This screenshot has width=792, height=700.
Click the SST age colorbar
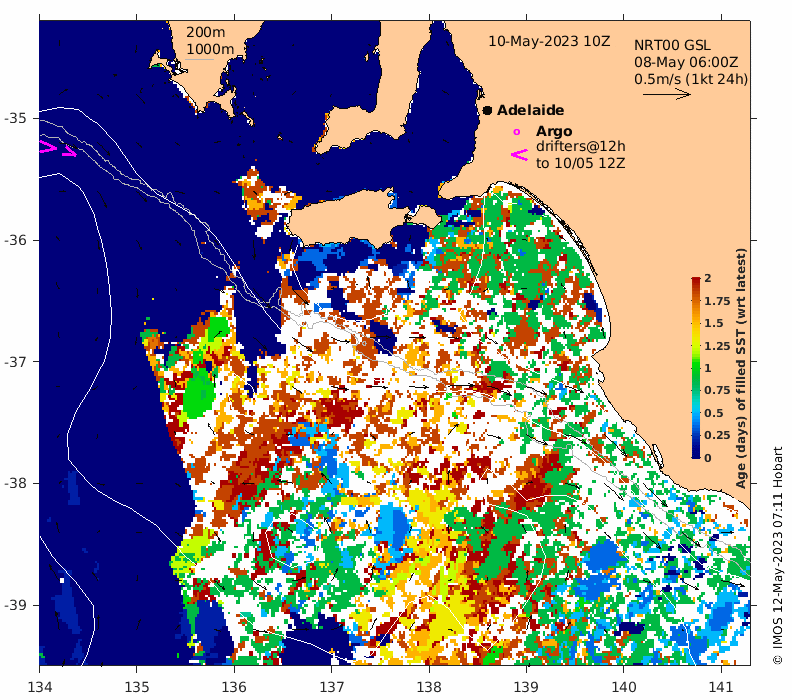[x=696, y=368]
